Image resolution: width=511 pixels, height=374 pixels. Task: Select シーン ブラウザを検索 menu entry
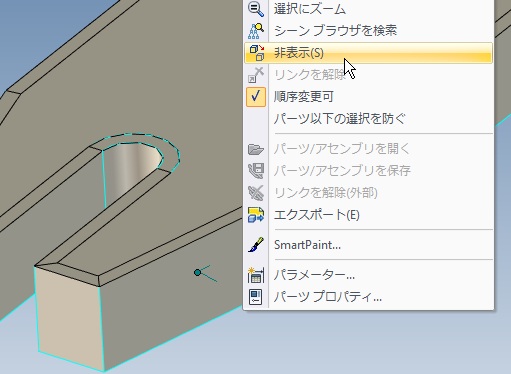pos(368,31)
